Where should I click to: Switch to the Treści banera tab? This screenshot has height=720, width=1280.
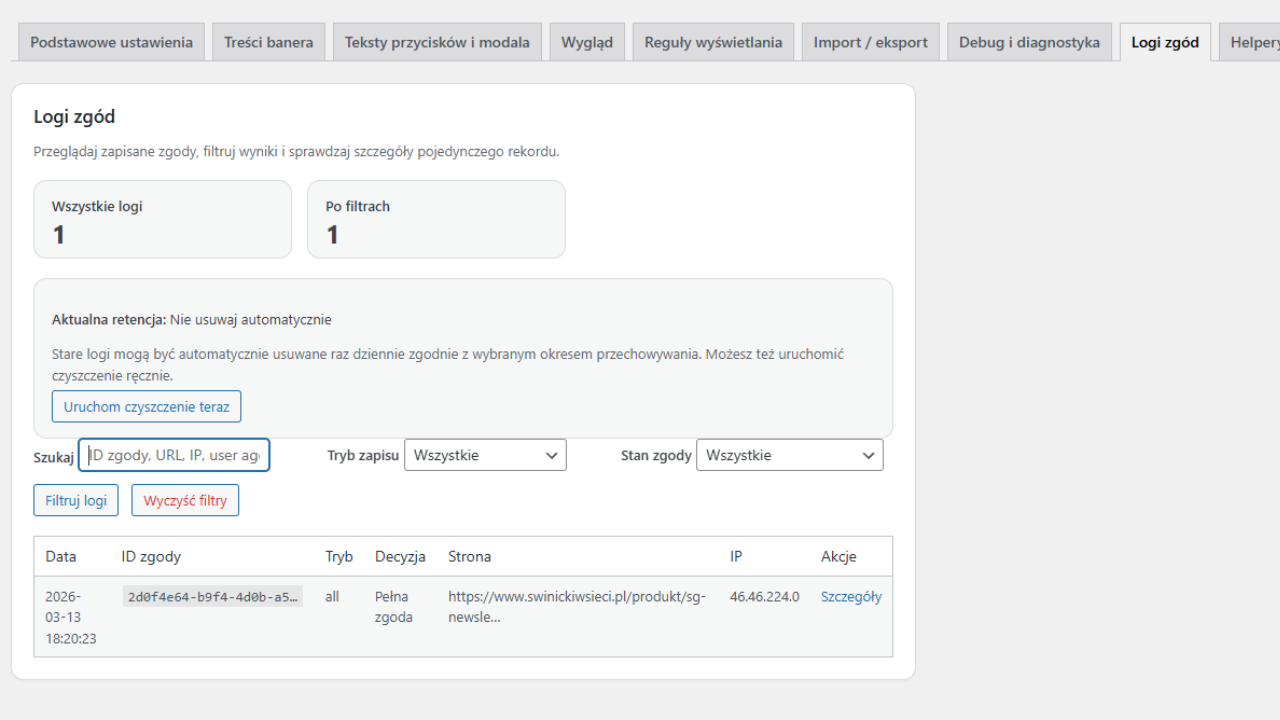[268, 42]
